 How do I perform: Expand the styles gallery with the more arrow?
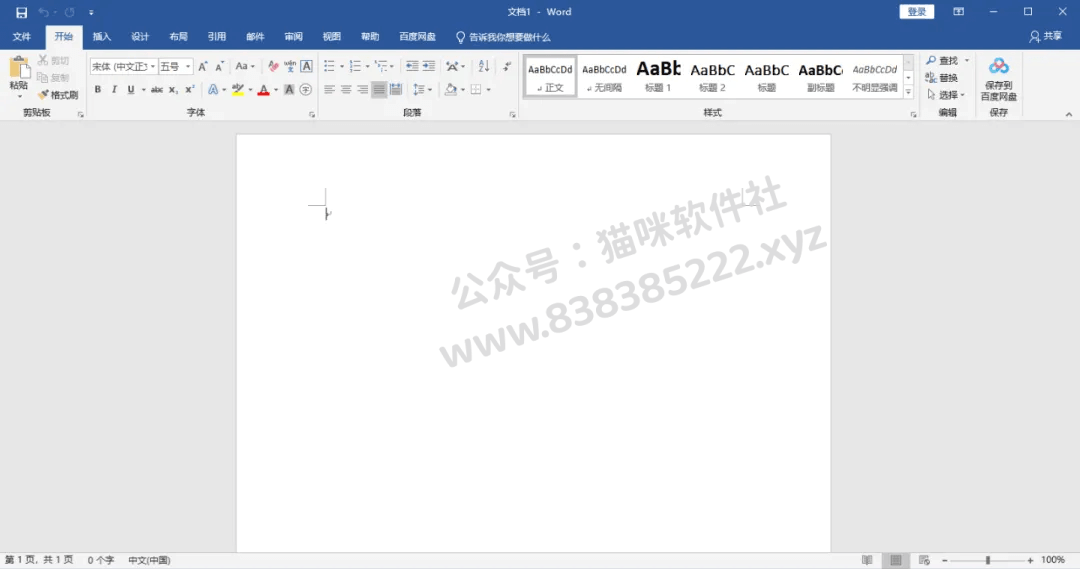coord(908,92)
